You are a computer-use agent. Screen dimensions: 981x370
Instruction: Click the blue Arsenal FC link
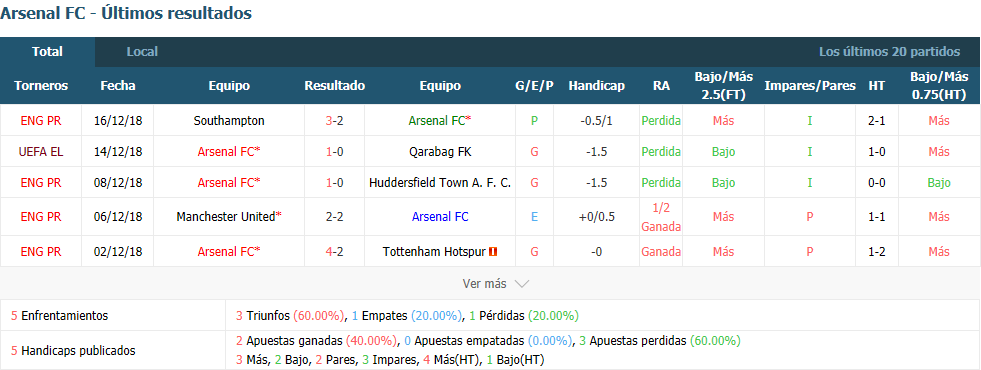(440, 217)
